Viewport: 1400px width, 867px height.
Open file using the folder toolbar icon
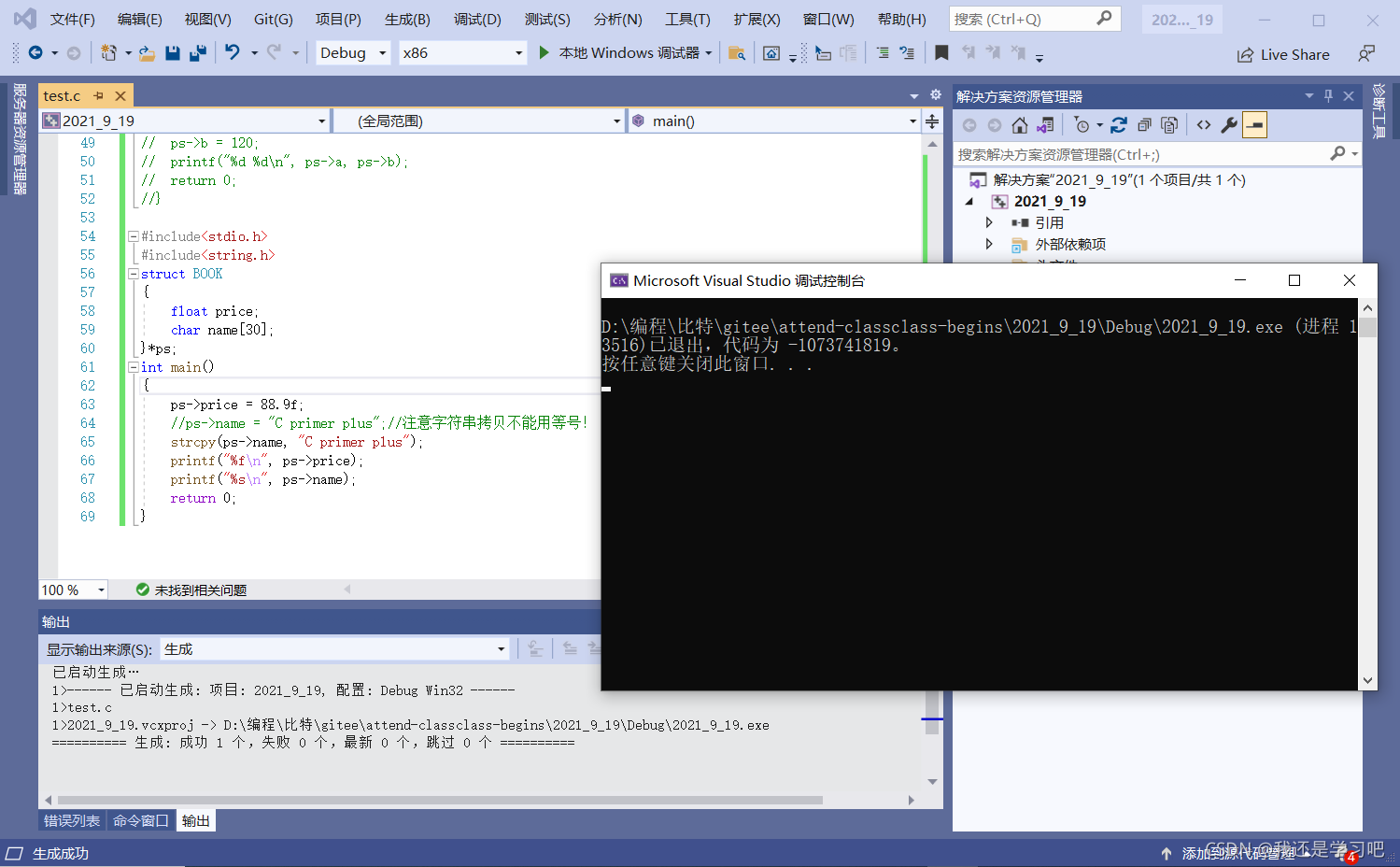[x=147, y=53]
